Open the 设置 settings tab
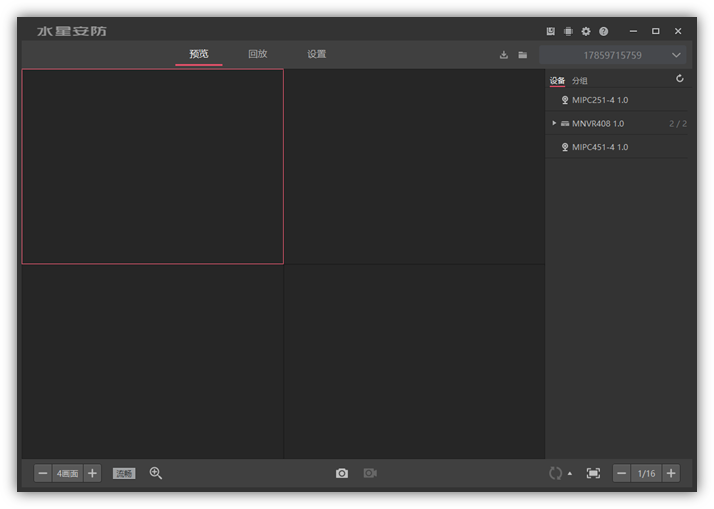This screenshot has height=509, width=714. coord(317,54)
